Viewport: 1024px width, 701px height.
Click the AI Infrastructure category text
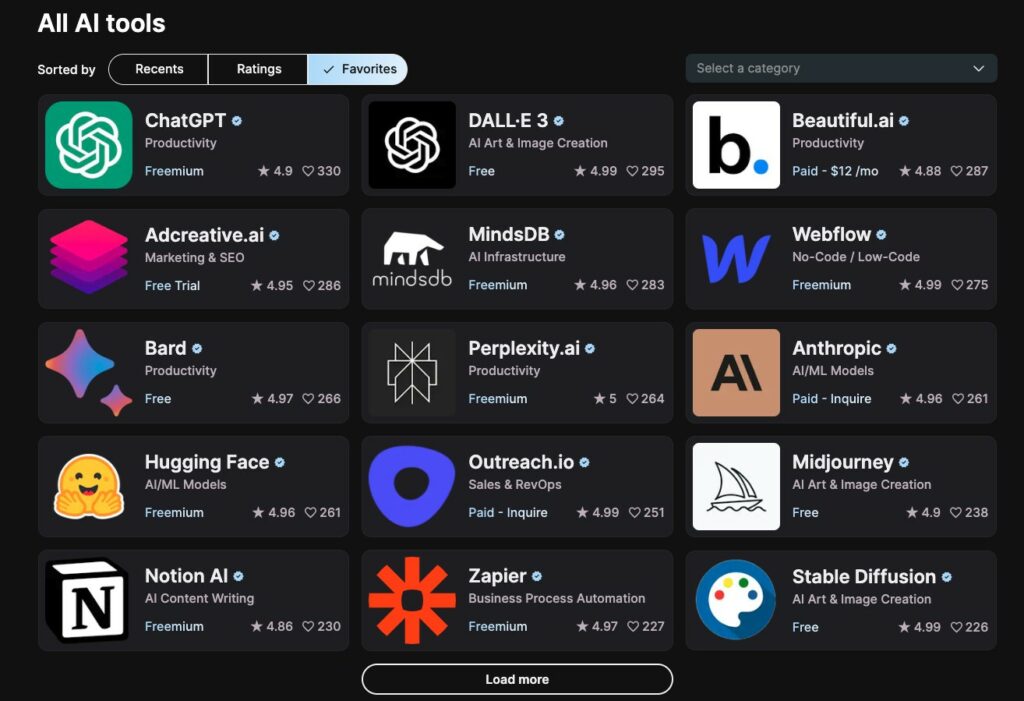(x=517, y=257)
